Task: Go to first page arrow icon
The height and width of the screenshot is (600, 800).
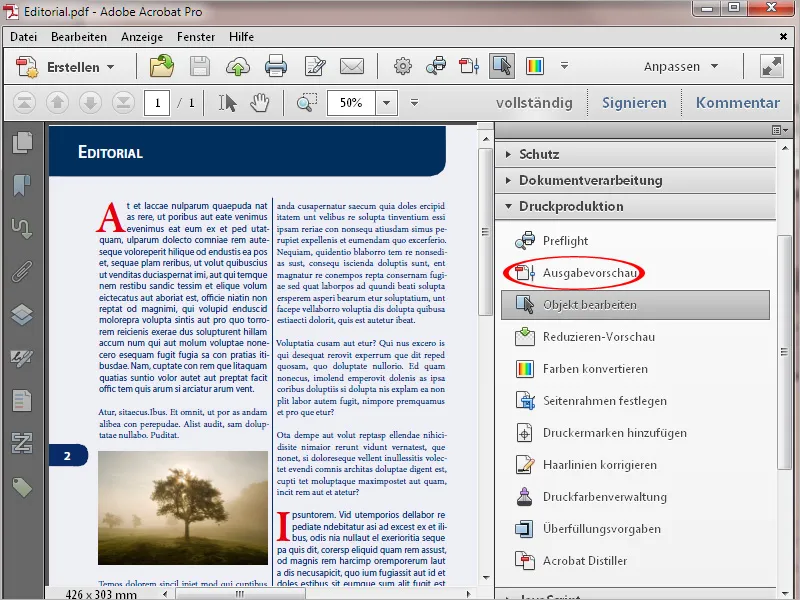Action: point(24,103)
